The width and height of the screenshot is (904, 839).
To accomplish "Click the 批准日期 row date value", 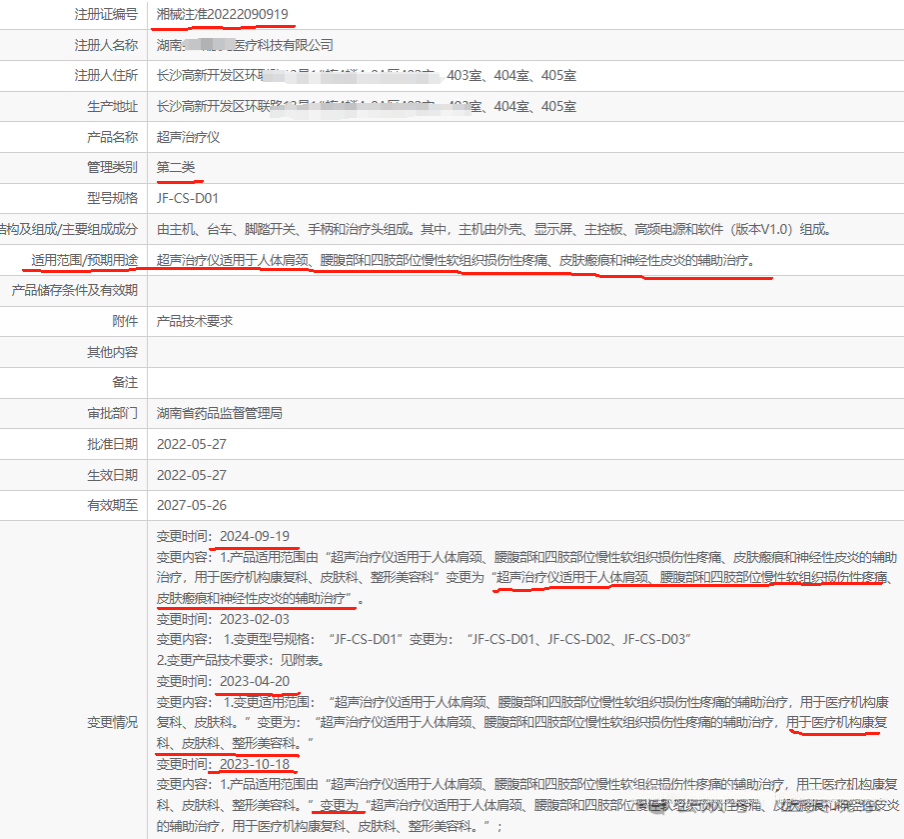I will [192, 444].
